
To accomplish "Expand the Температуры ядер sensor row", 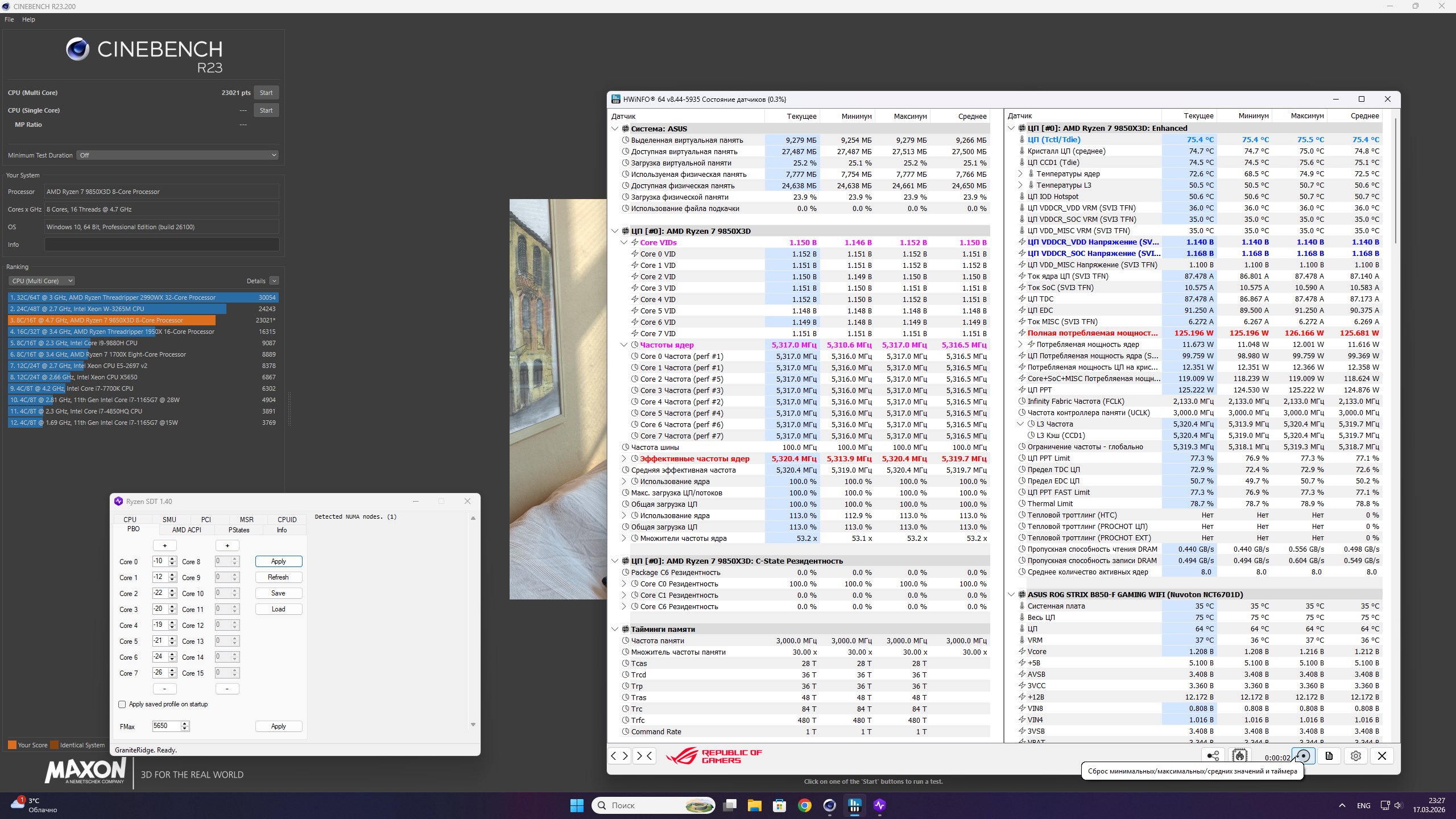I will click(1020, 174).
